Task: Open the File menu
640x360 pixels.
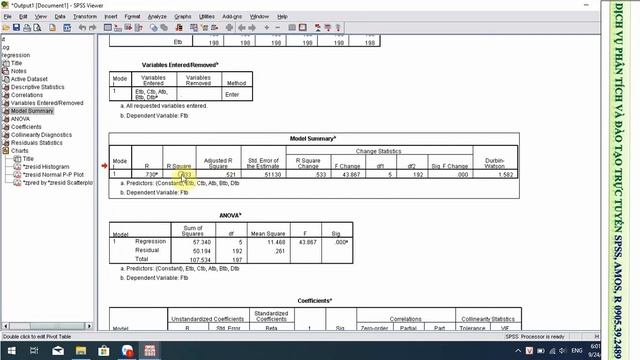Action: (8, 17)
